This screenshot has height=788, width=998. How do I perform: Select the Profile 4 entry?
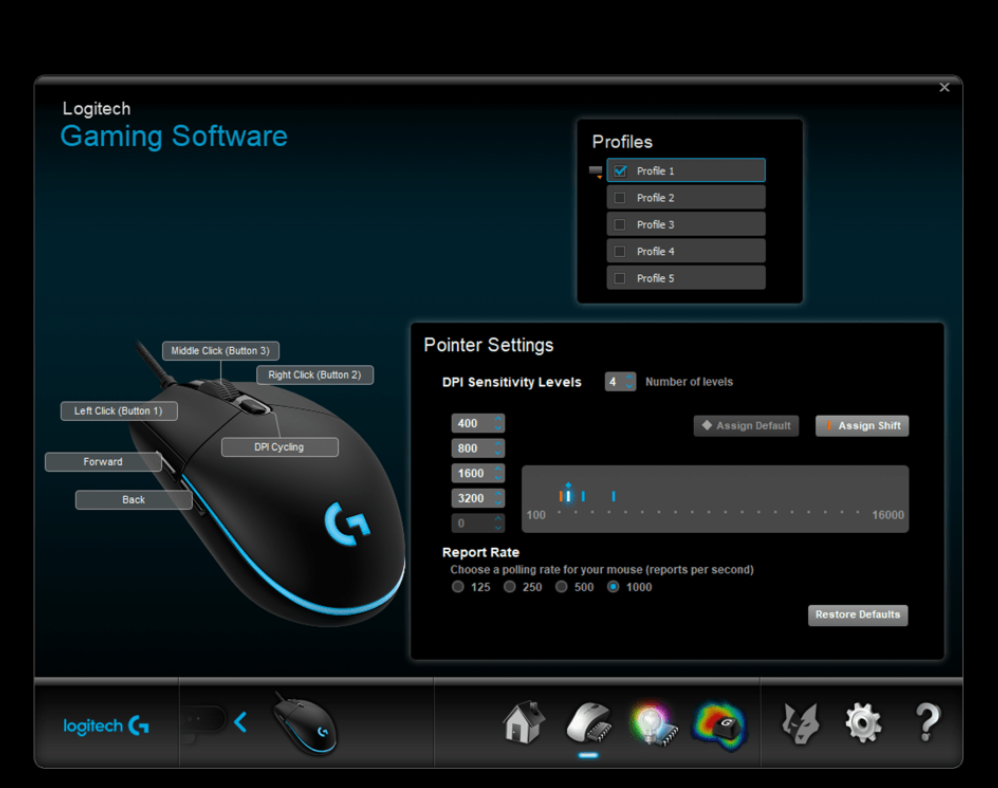coord(686,251)
